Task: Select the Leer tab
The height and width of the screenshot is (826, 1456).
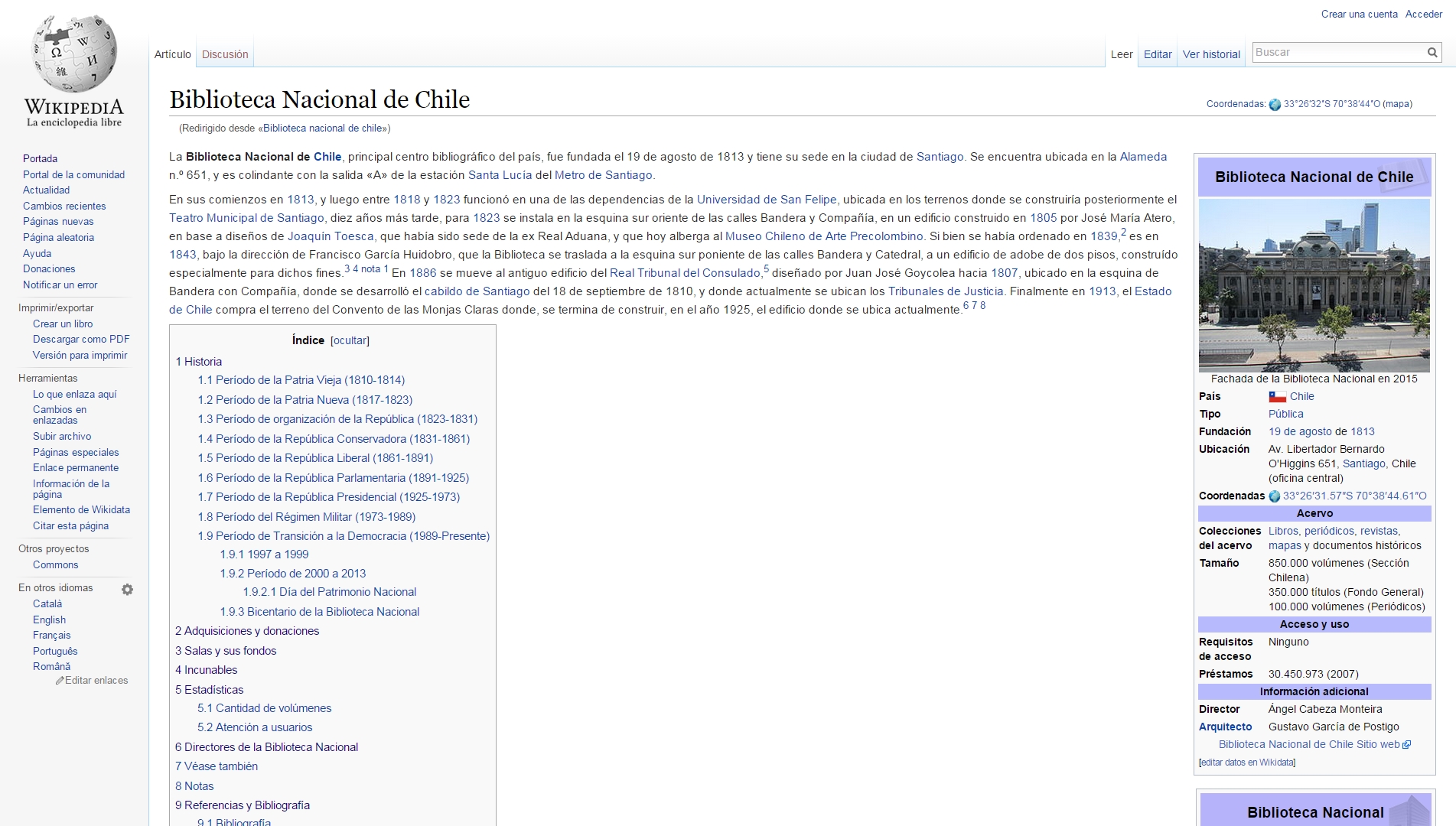Action: coord(1122,54)
